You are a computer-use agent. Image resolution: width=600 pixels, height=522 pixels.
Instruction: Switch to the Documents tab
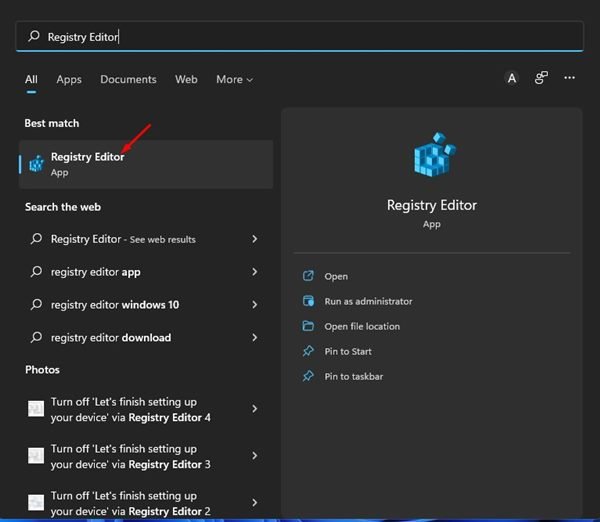point(128,79)
